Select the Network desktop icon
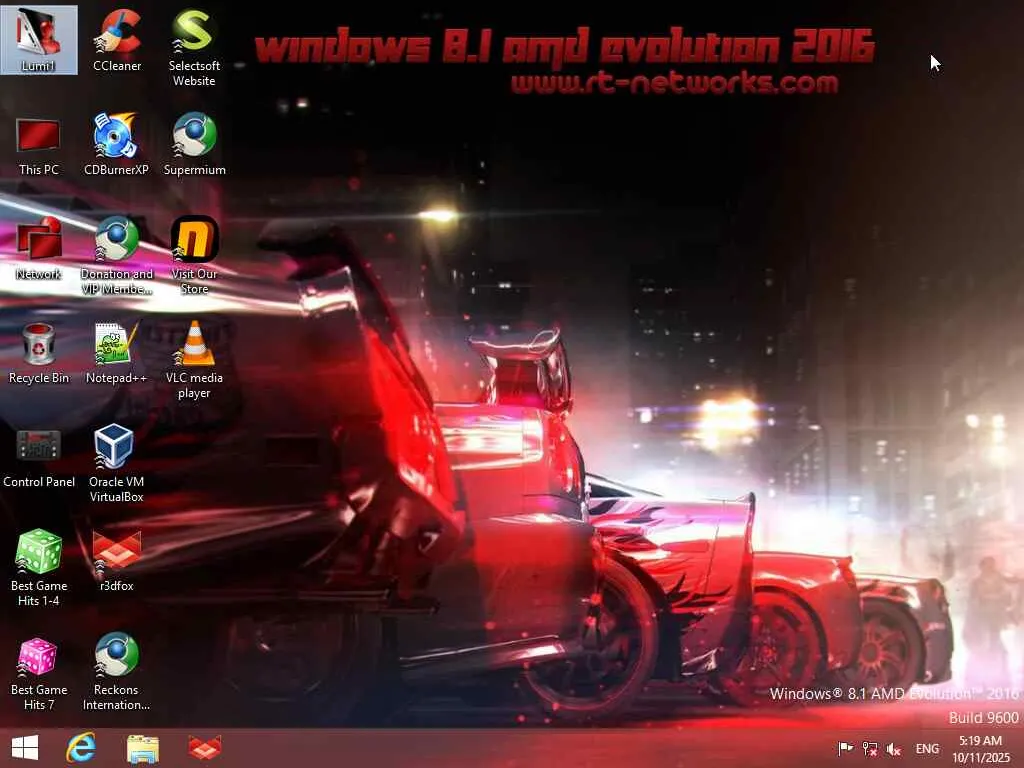1024x768 pixels. point(39,249)
